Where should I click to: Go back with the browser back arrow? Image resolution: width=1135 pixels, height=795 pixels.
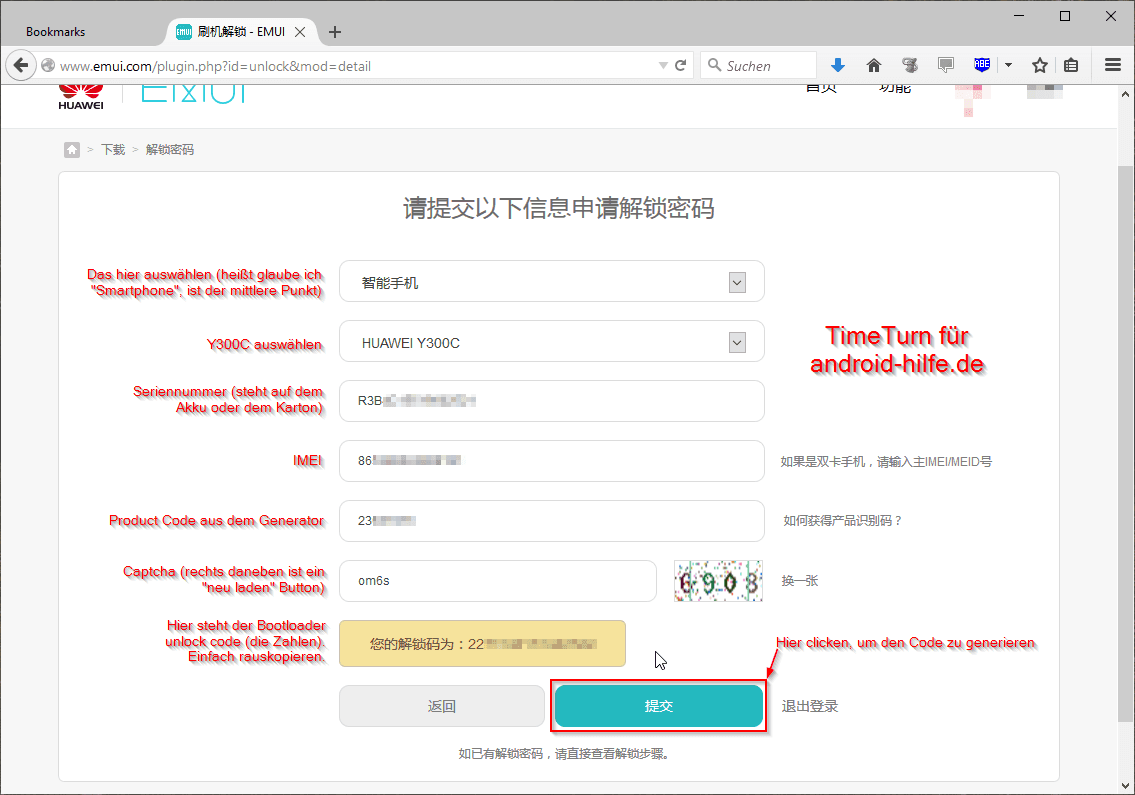21,65
